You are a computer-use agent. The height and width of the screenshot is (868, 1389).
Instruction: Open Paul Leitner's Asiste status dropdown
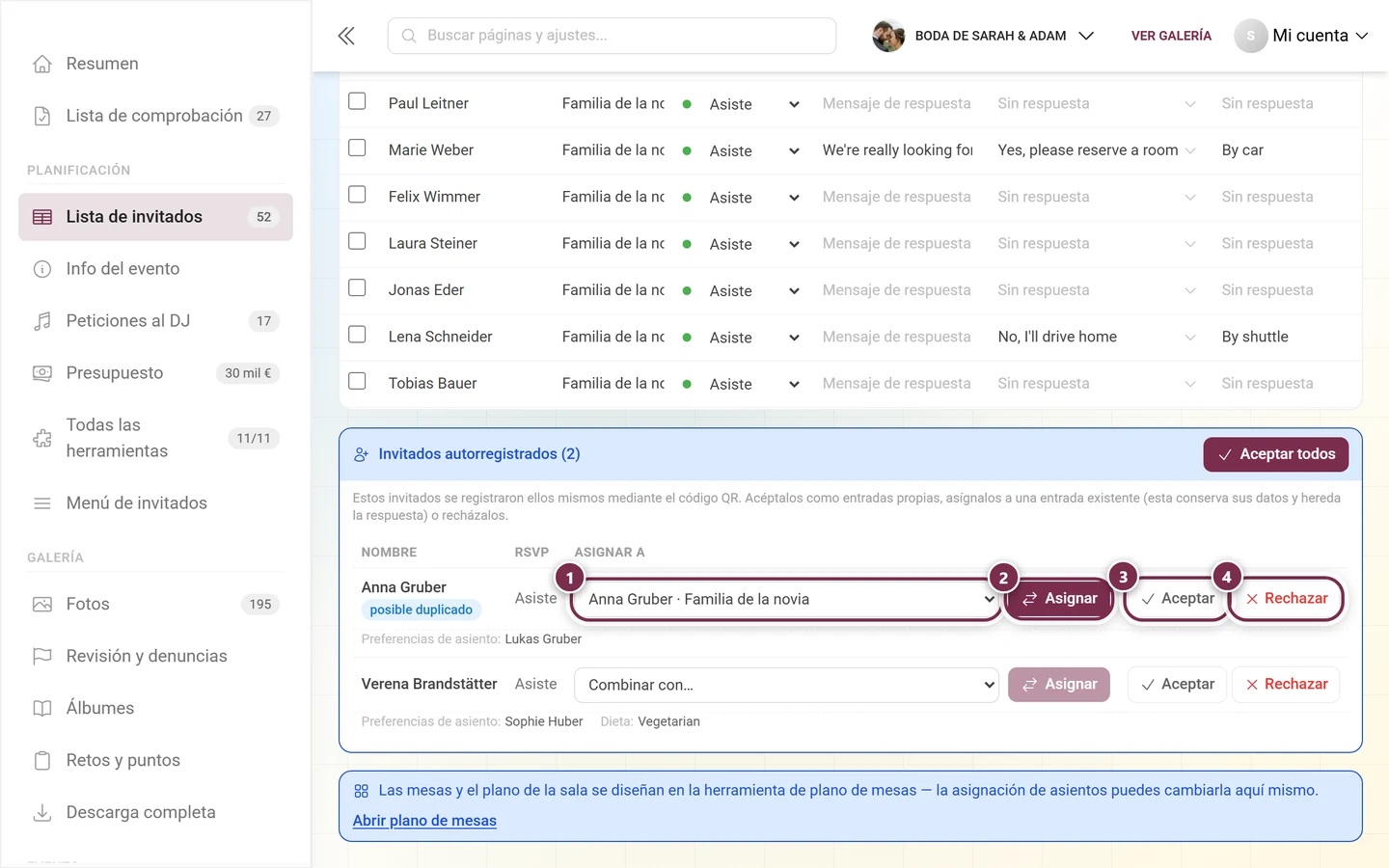pos(754,104)
